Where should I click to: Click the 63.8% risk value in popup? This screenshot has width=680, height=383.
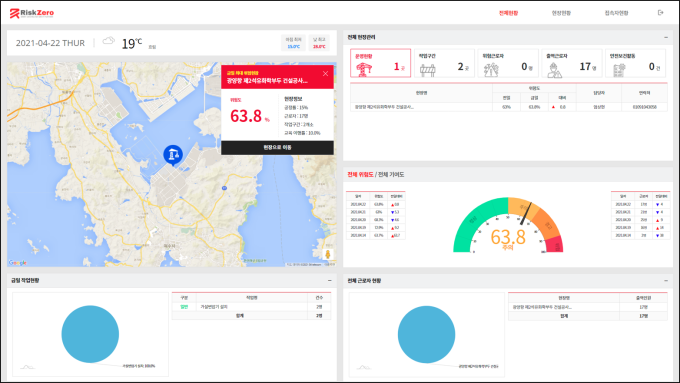click(x=249, y=116)
